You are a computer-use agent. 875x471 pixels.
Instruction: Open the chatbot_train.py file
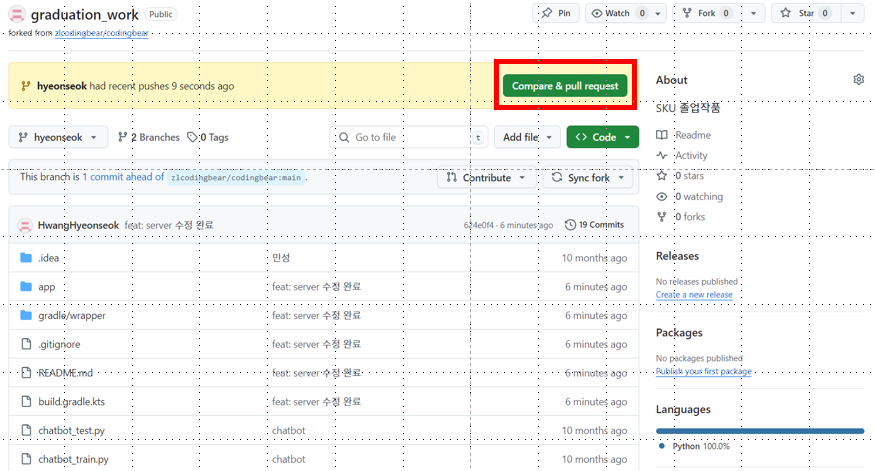[x=74, y=459]
